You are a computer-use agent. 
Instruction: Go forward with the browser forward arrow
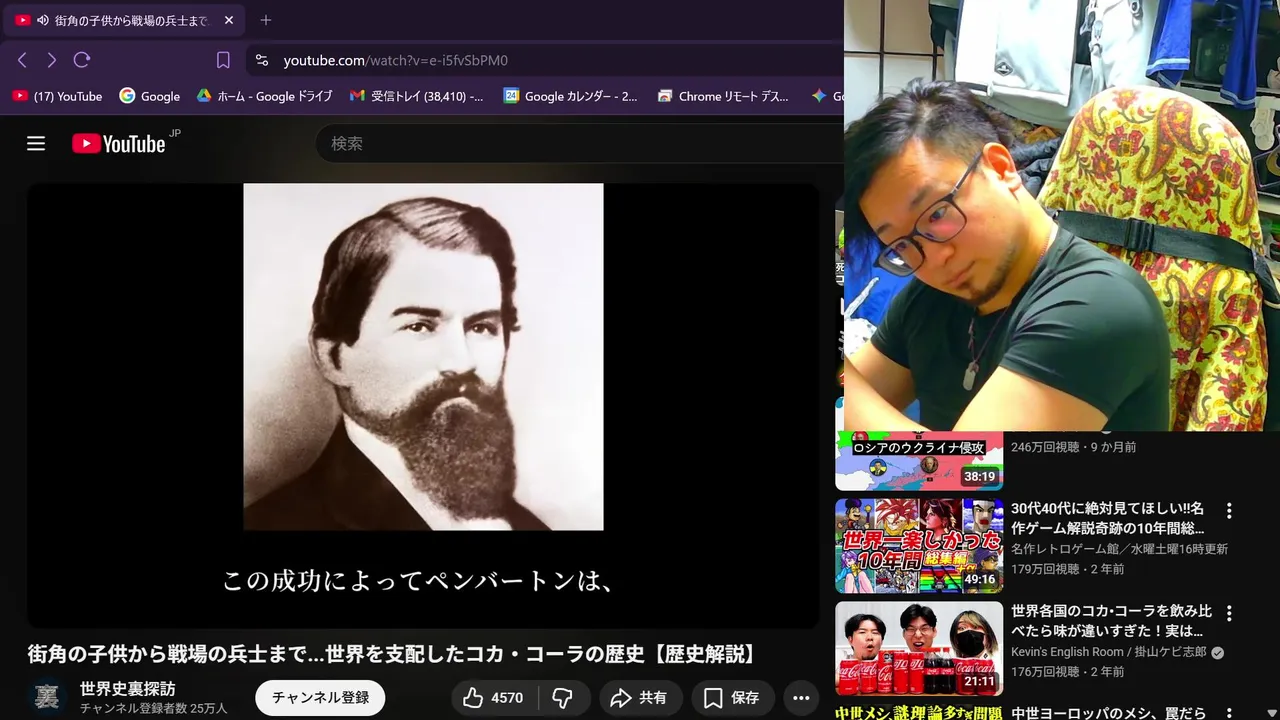click(52, 60)
